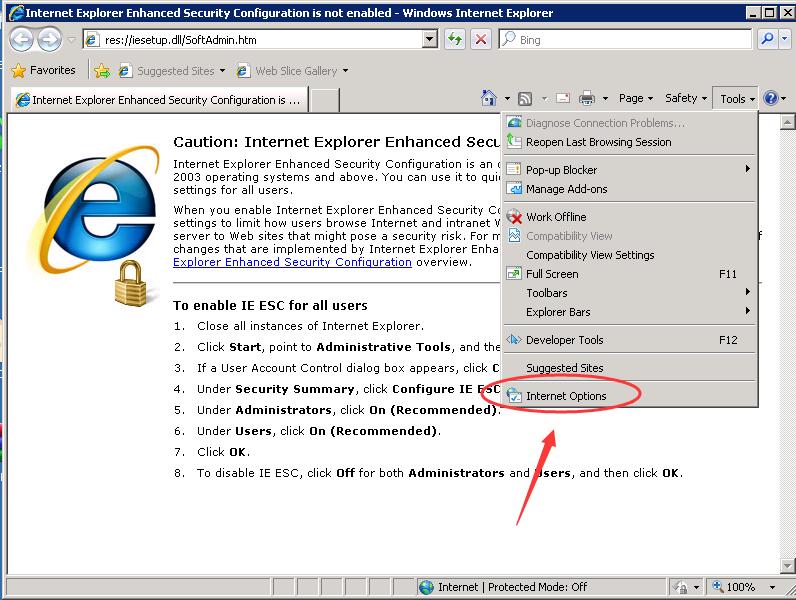Click the scrollbar up arrow

tap(787, 122)
